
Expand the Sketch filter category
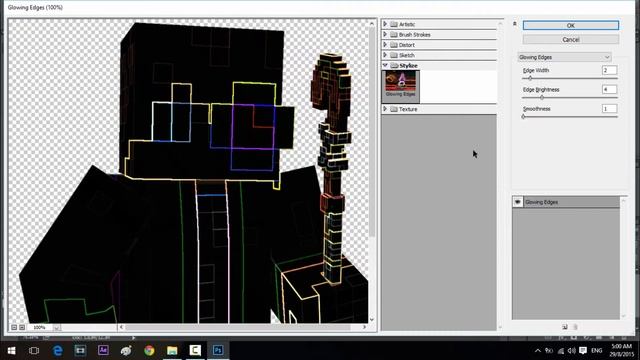pos(385,55)
